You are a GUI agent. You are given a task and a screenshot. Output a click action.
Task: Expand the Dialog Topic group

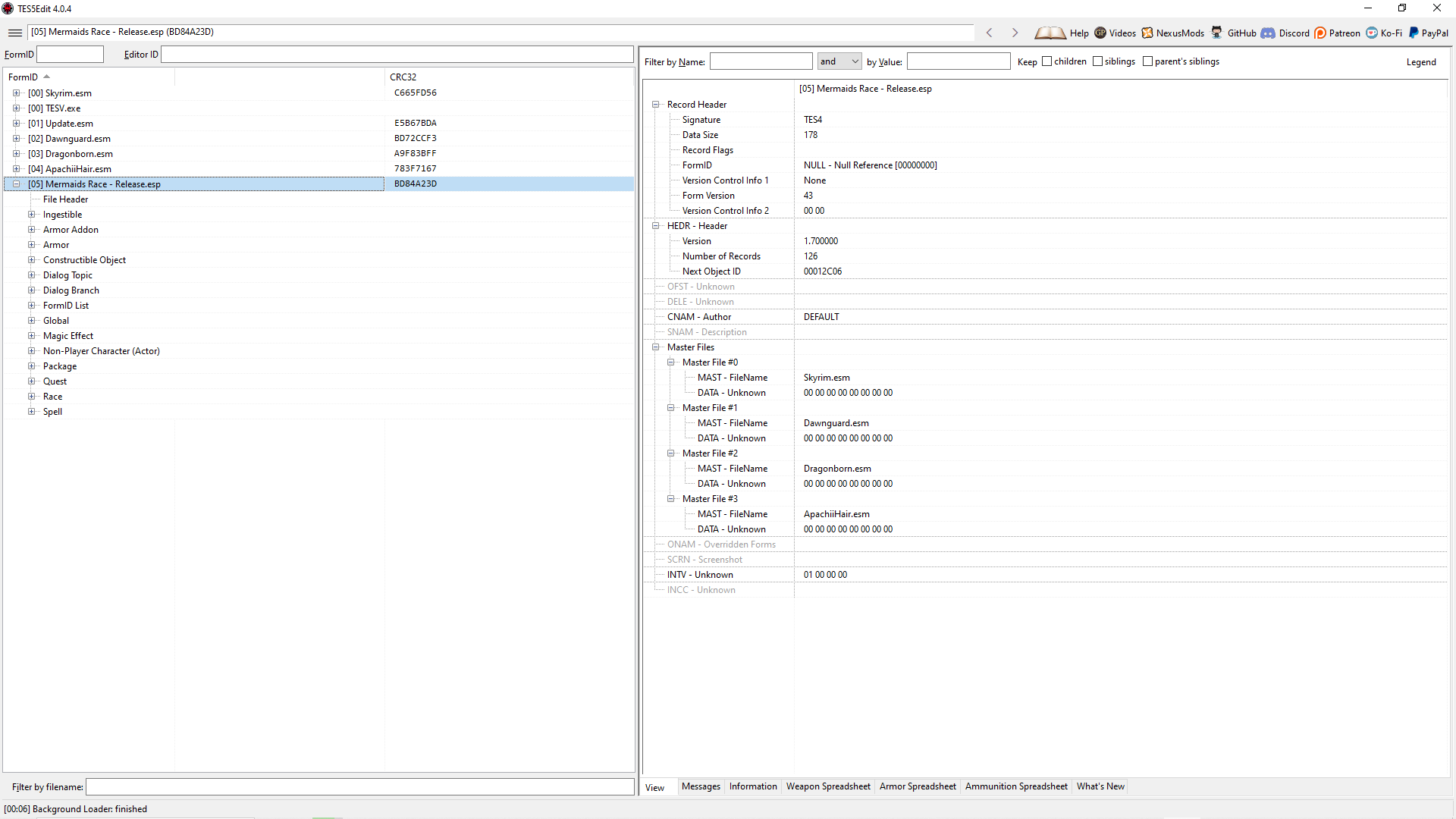tap(31, 275)
